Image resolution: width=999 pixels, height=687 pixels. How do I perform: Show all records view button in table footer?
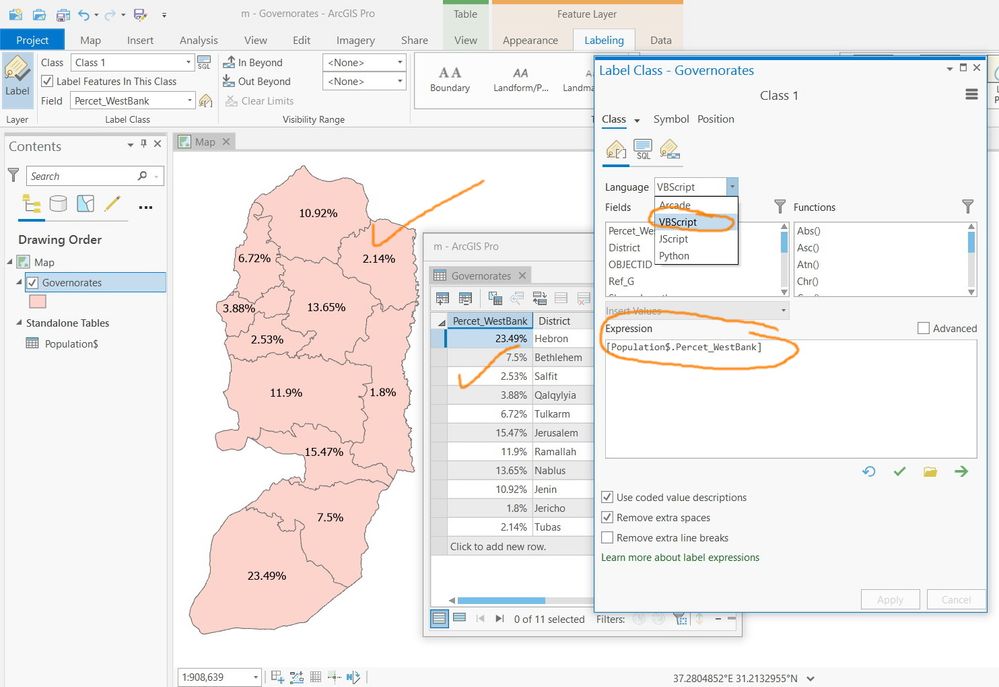[x=439, y=618]
